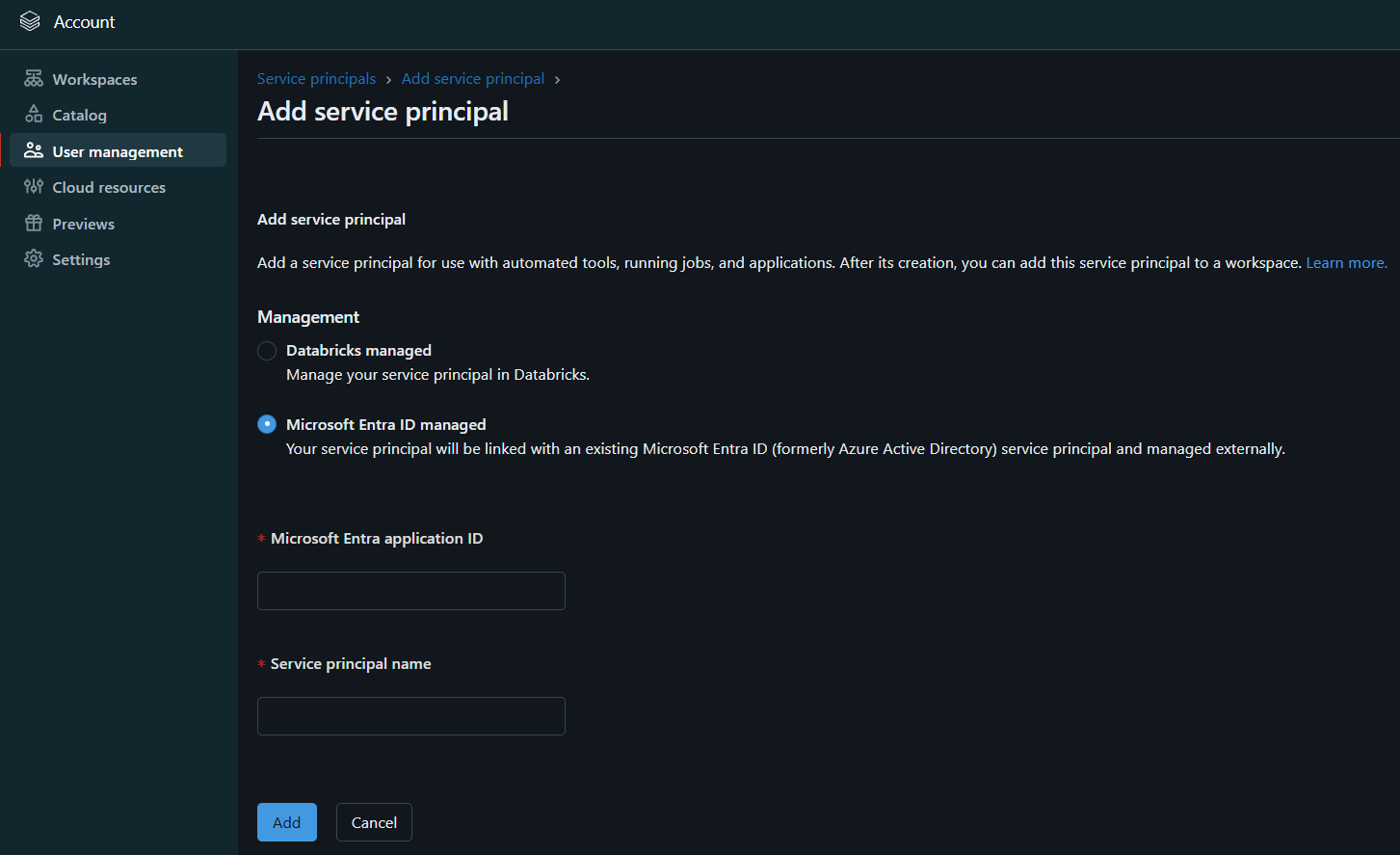Viewport: 1400px width, 855px height.
Task: Open the Learn more link
Action: (x=1346, y=262)
